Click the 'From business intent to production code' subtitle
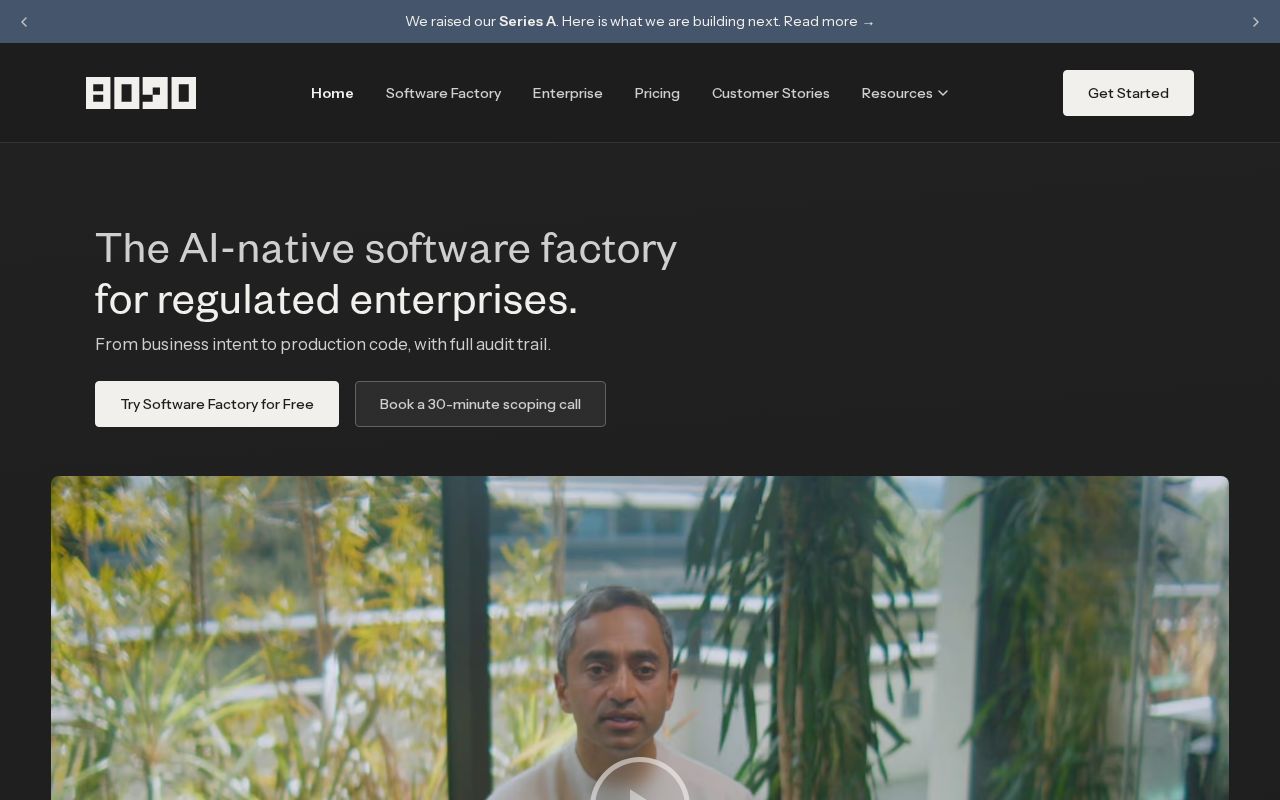The width and height of the screenshot is (1280, 800). point(323,344)
